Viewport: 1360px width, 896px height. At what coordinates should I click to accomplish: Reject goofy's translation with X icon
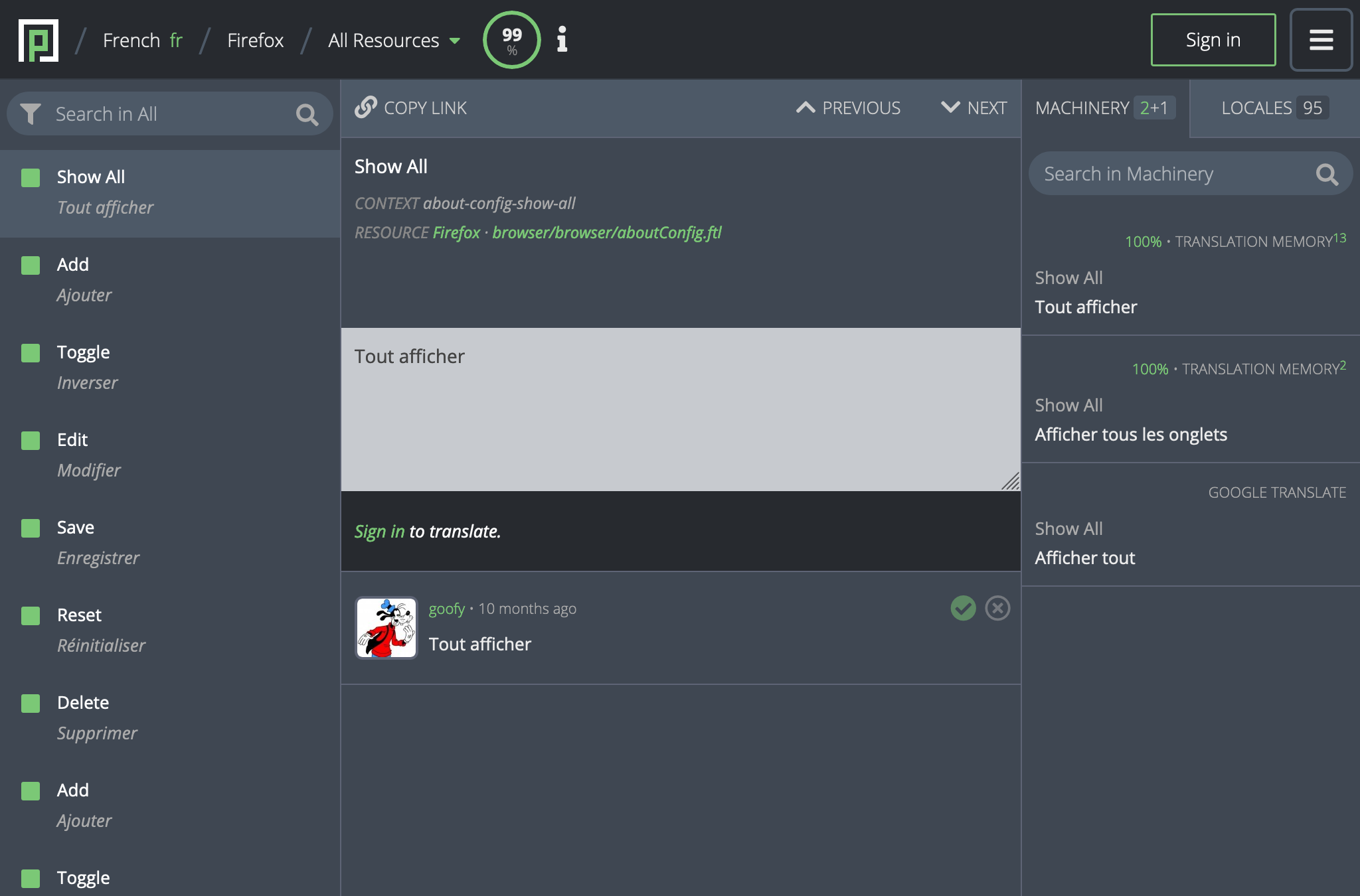coord(997,608)
